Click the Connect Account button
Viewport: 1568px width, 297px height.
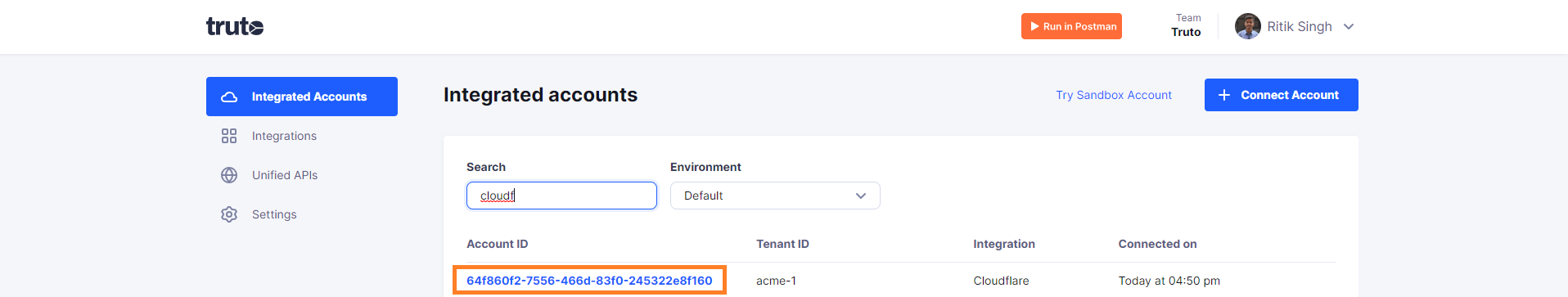point(1282,95)
